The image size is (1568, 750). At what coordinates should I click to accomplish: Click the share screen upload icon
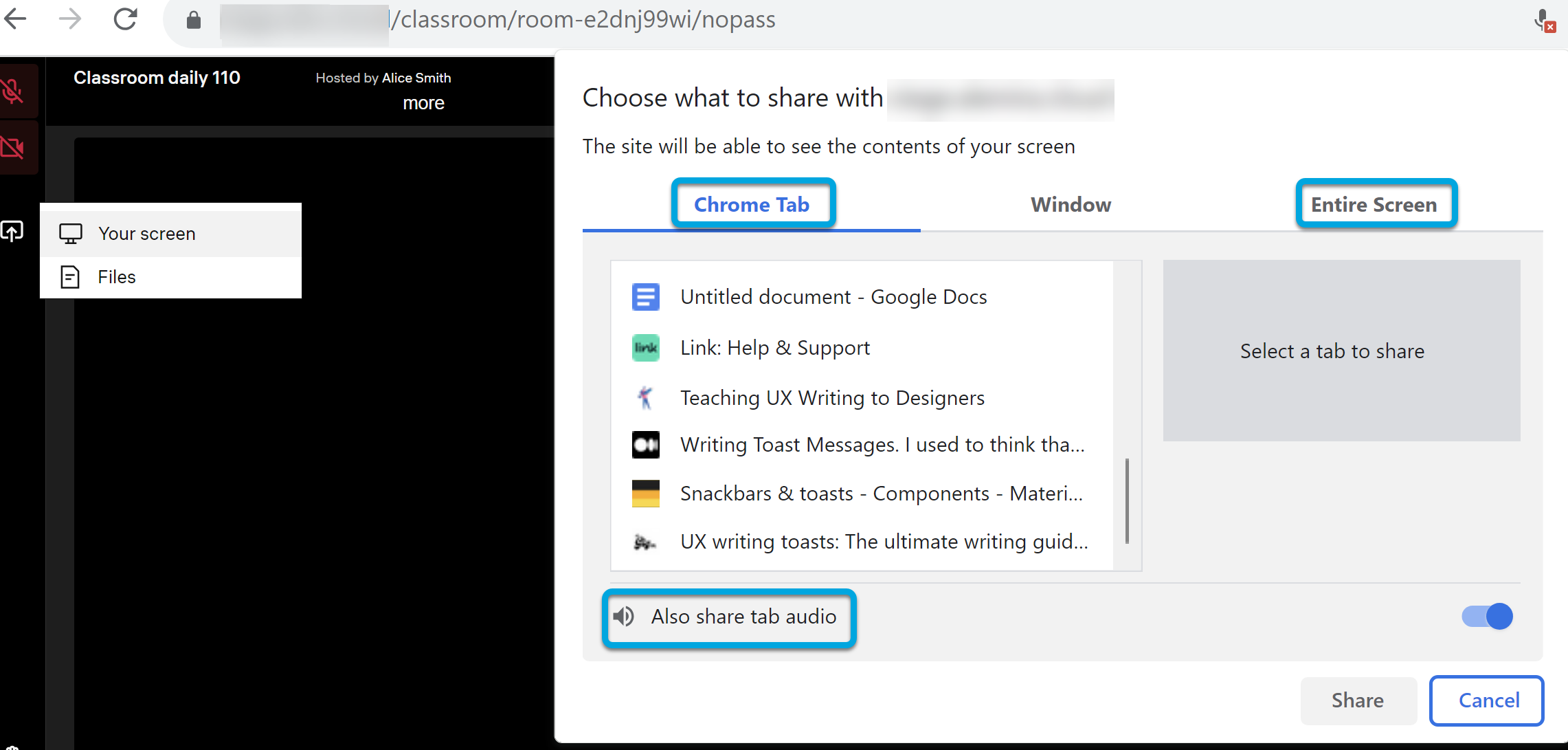pos(12,232)
